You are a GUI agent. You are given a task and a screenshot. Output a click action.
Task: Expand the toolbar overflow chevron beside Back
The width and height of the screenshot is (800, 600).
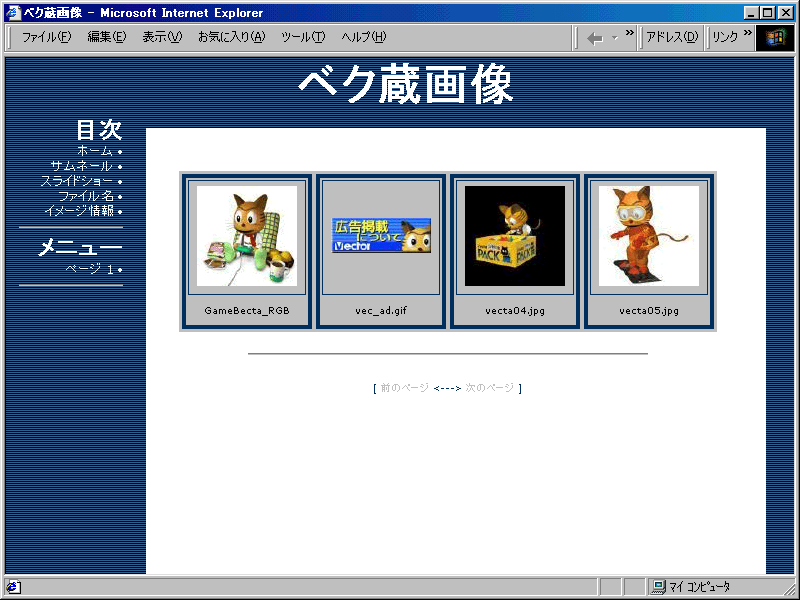coord(630,33)
